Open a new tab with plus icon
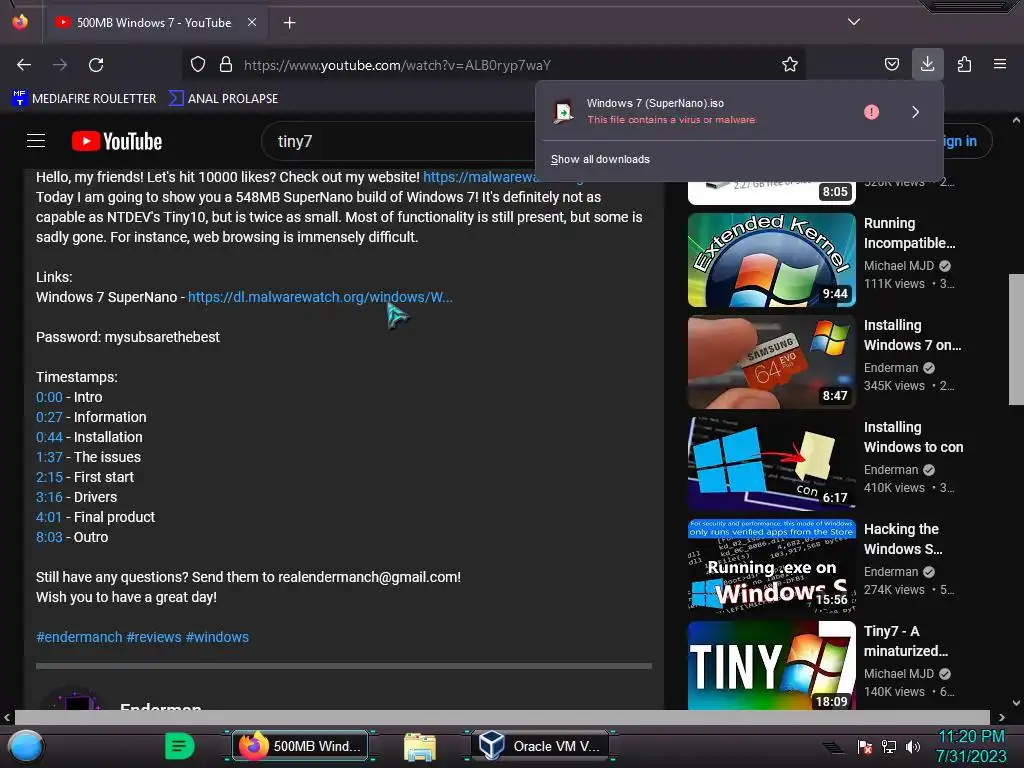This screenshot has width=1024, height=768. coord(289,23)
